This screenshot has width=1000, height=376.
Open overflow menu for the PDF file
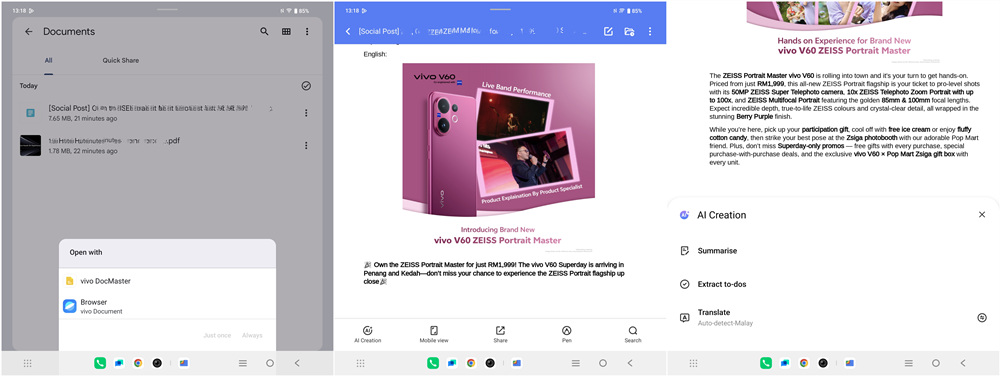[306, 145]
